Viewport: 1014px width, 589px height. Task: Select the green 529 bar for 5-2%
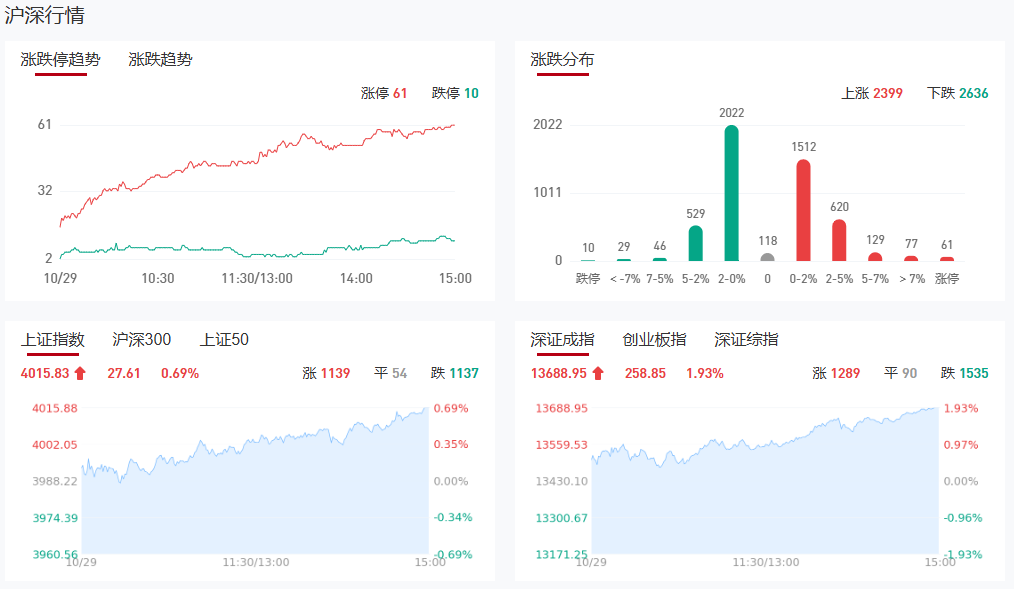click(x=695, y=243)
